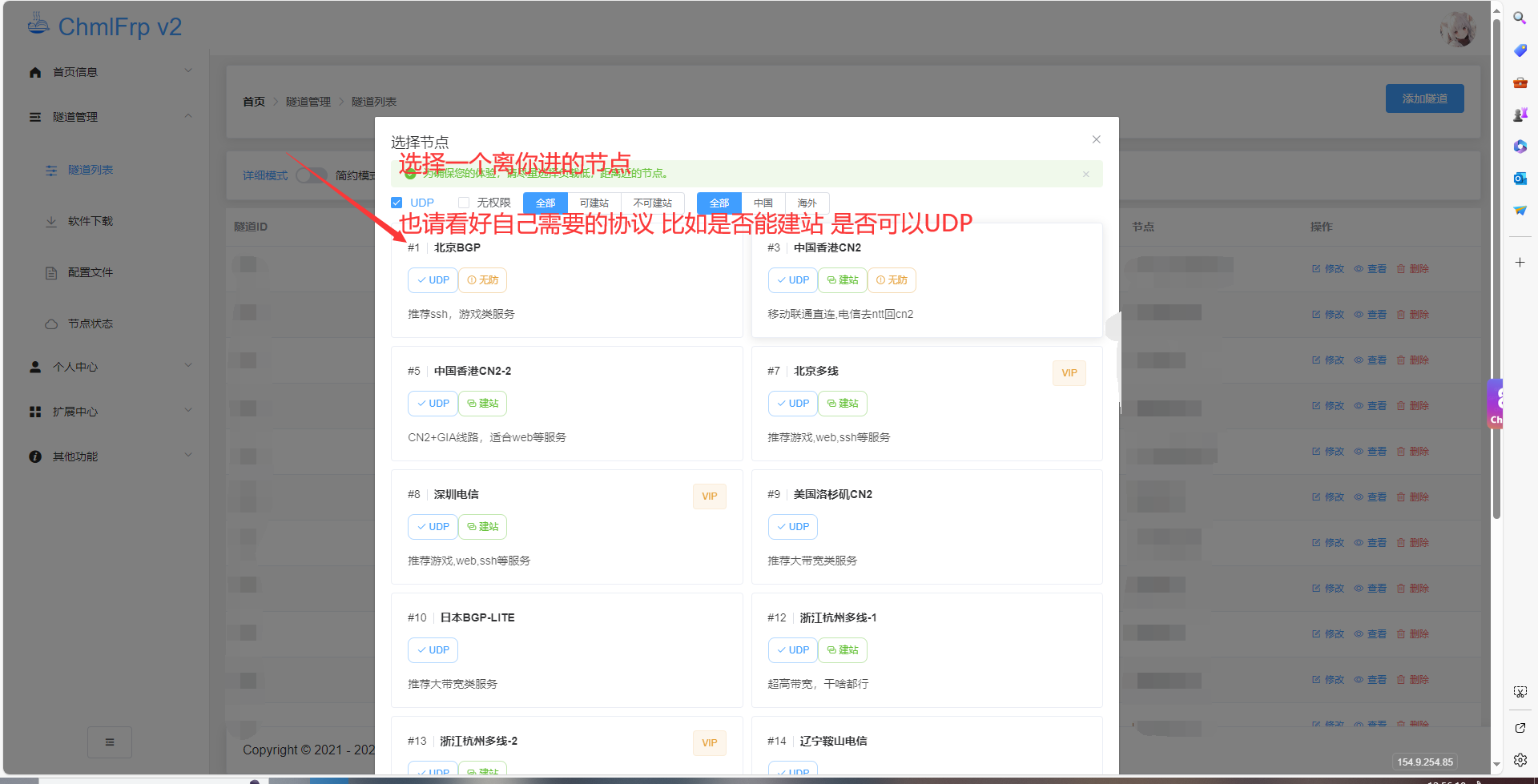This screenshot has width=1538, height=784.
Task: Open the browser sidebar search icon
Action: [x=1520, y=18]
